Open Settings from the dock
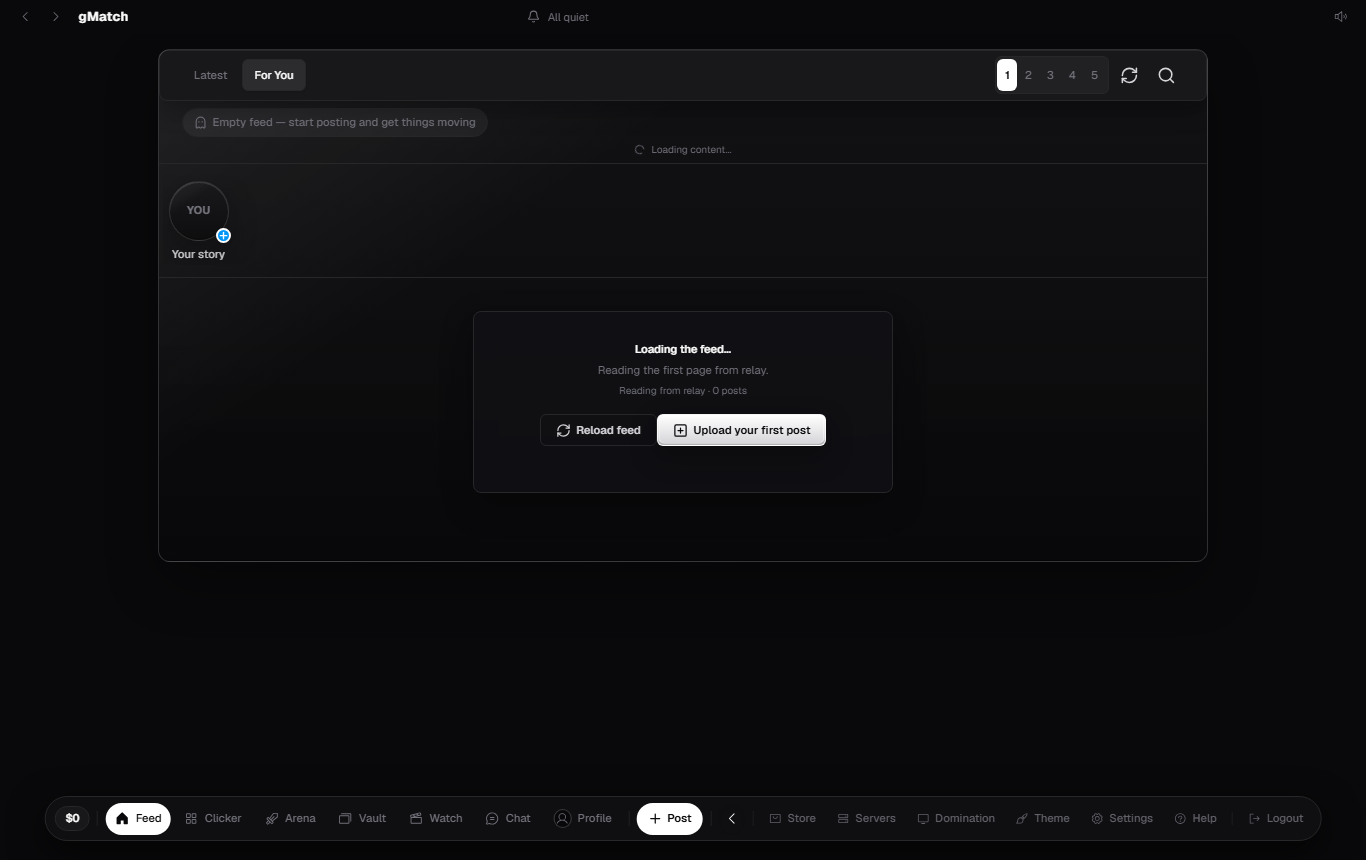The image size is (1366, 860). coord(1122,818)
